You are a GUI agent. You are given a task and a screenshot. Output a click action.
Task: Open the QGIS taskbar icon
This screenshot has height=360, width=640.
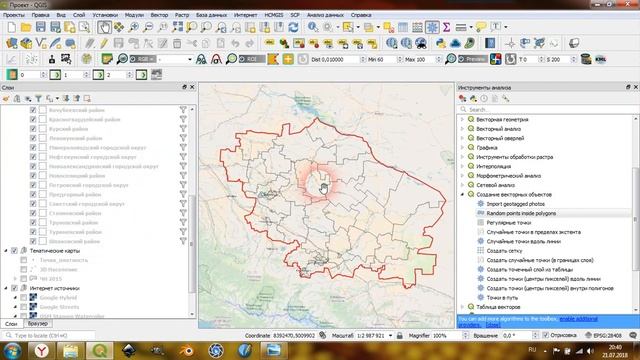point(100,351)
